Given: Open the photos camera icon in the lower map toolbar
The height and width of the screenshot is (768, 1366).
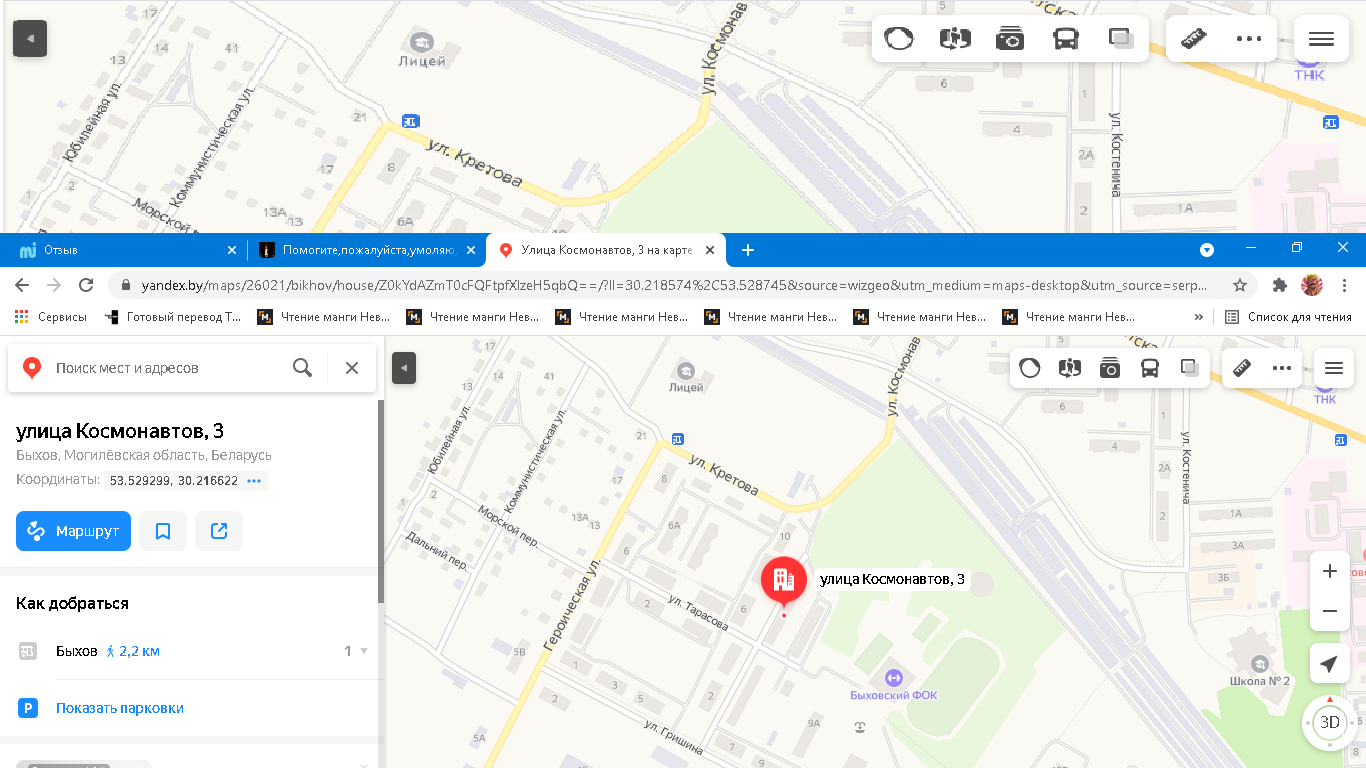Looking at the screenshot, I should (x=1109, y=368).
